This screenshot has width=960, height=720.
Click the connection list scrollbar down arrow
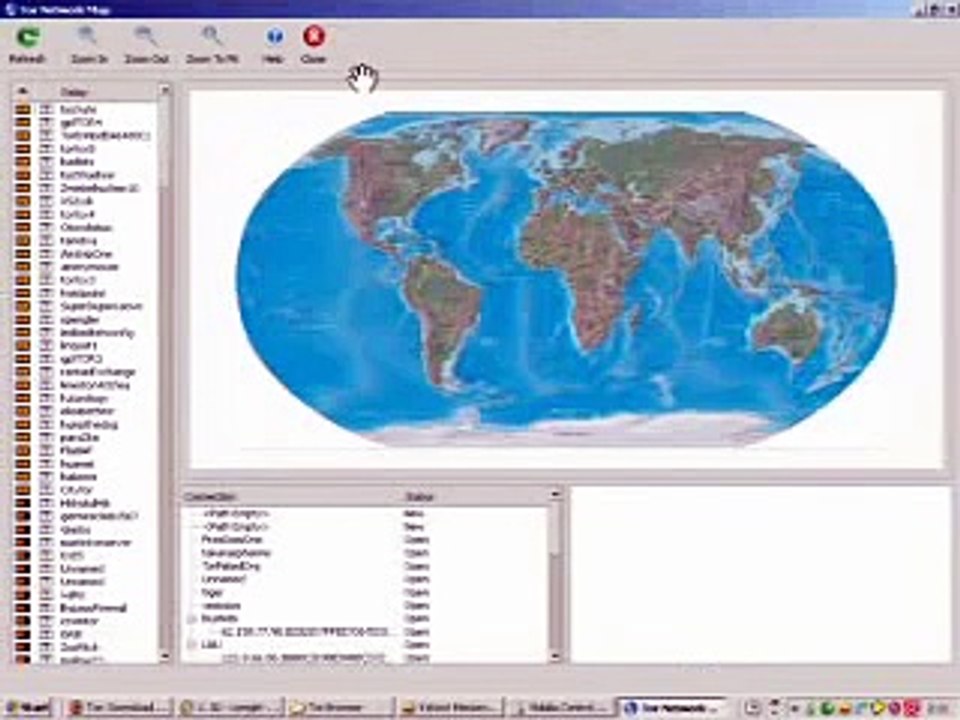pyautogui.click(x=555, y=656)
